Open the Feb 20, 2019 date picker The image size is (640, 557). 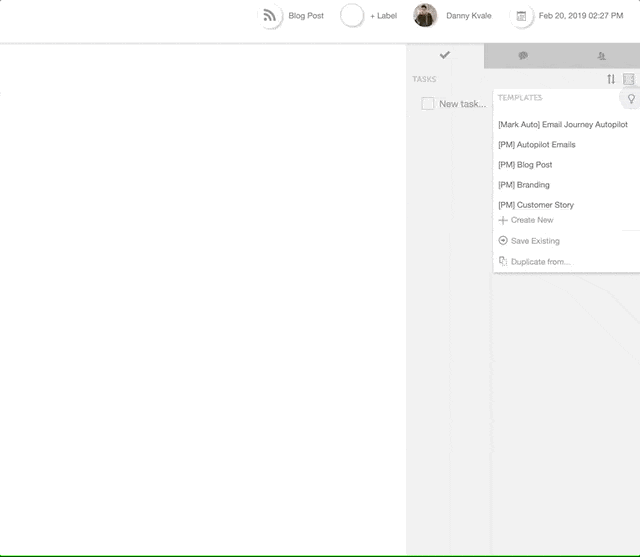[x=581, y=16]
